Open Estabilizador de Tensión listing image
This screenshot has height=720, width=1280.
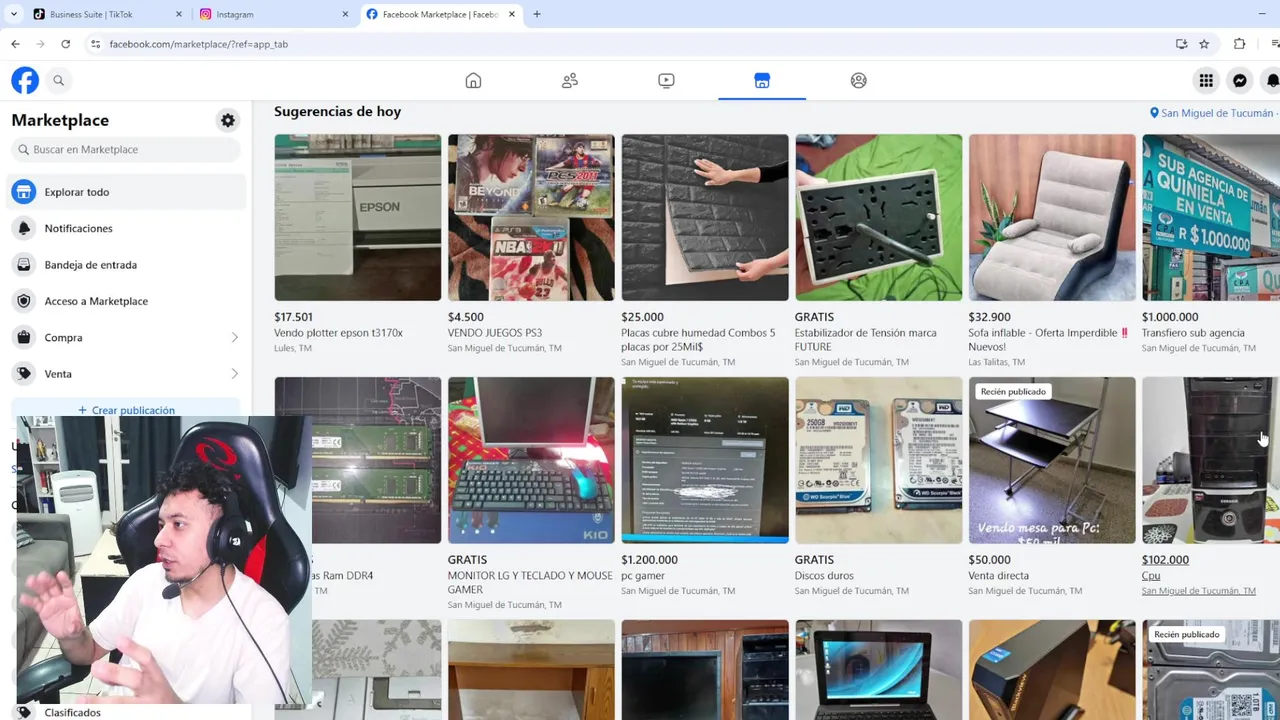tap(878, 217)
